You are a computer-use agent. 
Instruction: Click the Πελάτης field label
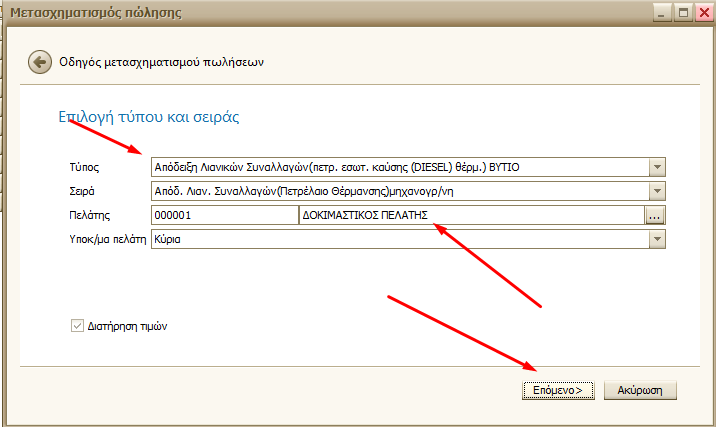click(x=89, y=215)
